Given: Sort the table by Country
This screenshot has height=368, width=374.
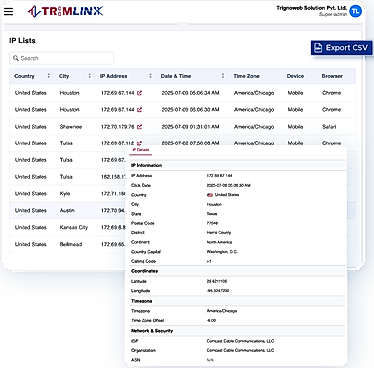Looking at the screenshot, I should click(x=49, y=76).
